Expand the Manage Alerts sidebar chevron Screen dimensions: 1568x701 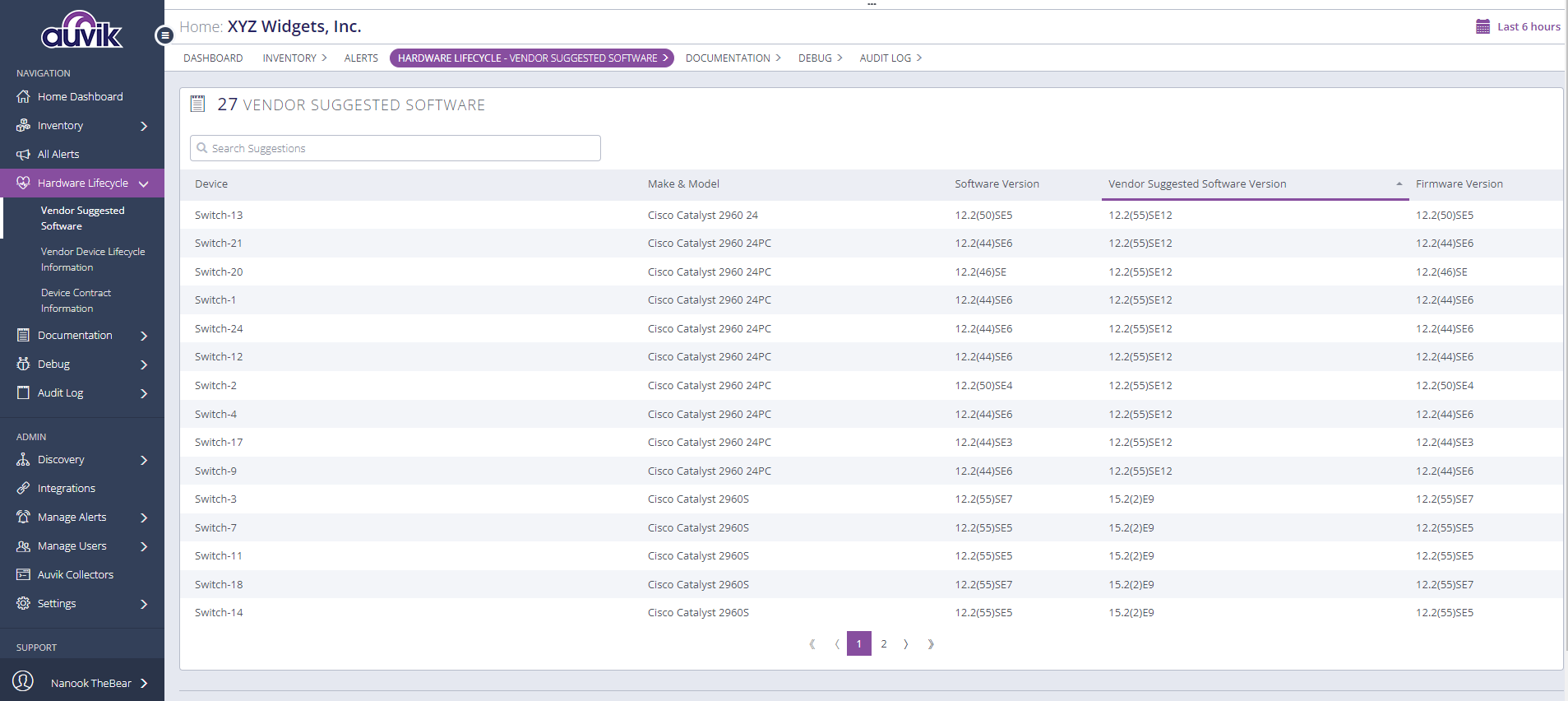[144, 518]
